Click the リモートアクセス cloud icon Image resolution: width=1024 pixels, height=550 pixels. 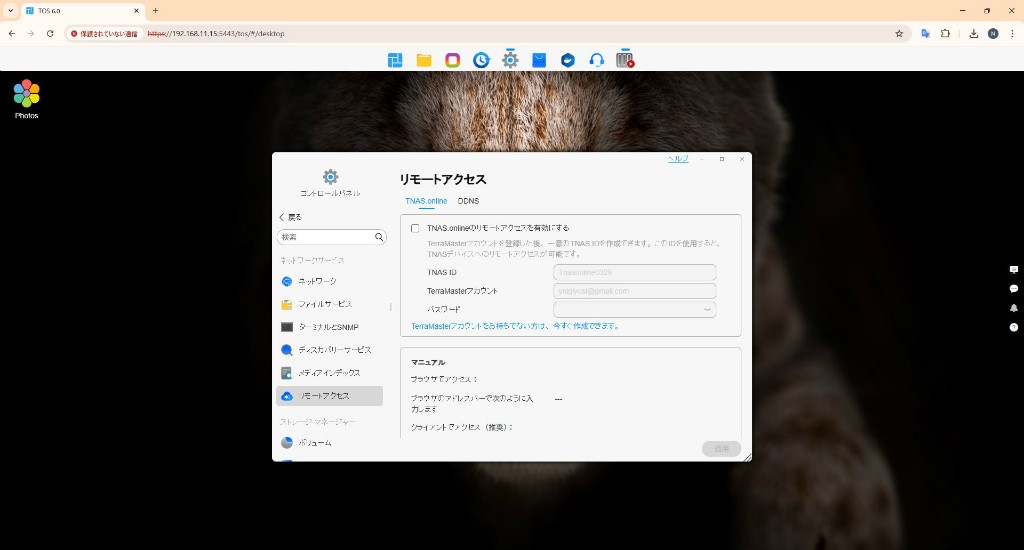point(287,396)
